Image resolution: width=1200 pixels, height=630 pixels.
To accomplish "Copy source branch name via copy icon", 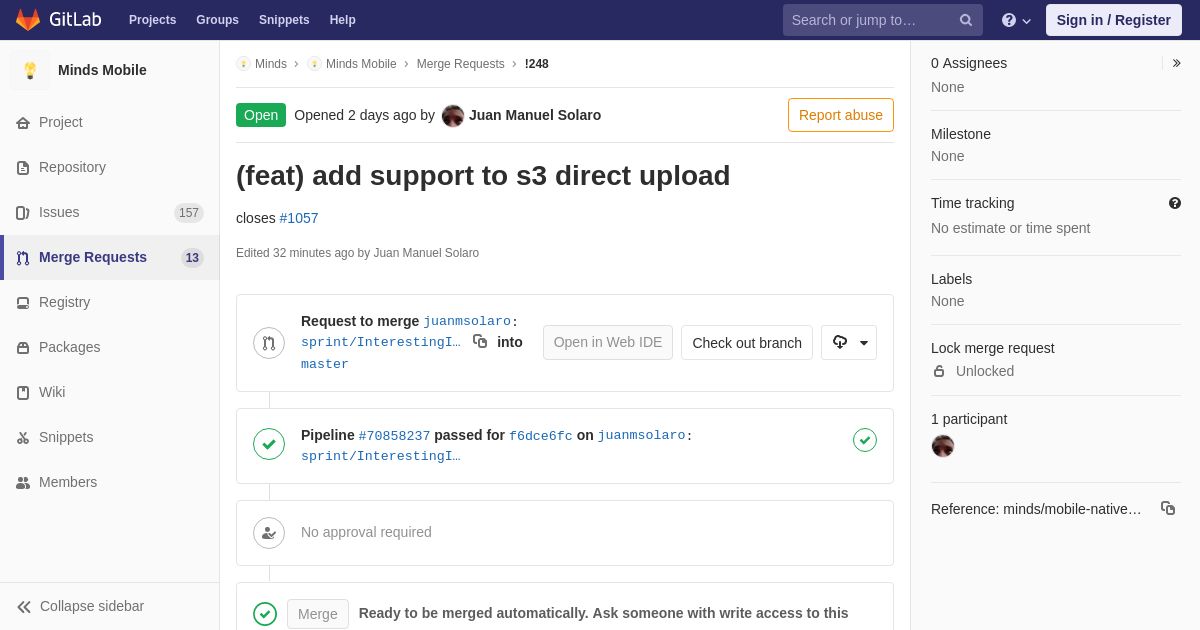I will pos(480,341).
